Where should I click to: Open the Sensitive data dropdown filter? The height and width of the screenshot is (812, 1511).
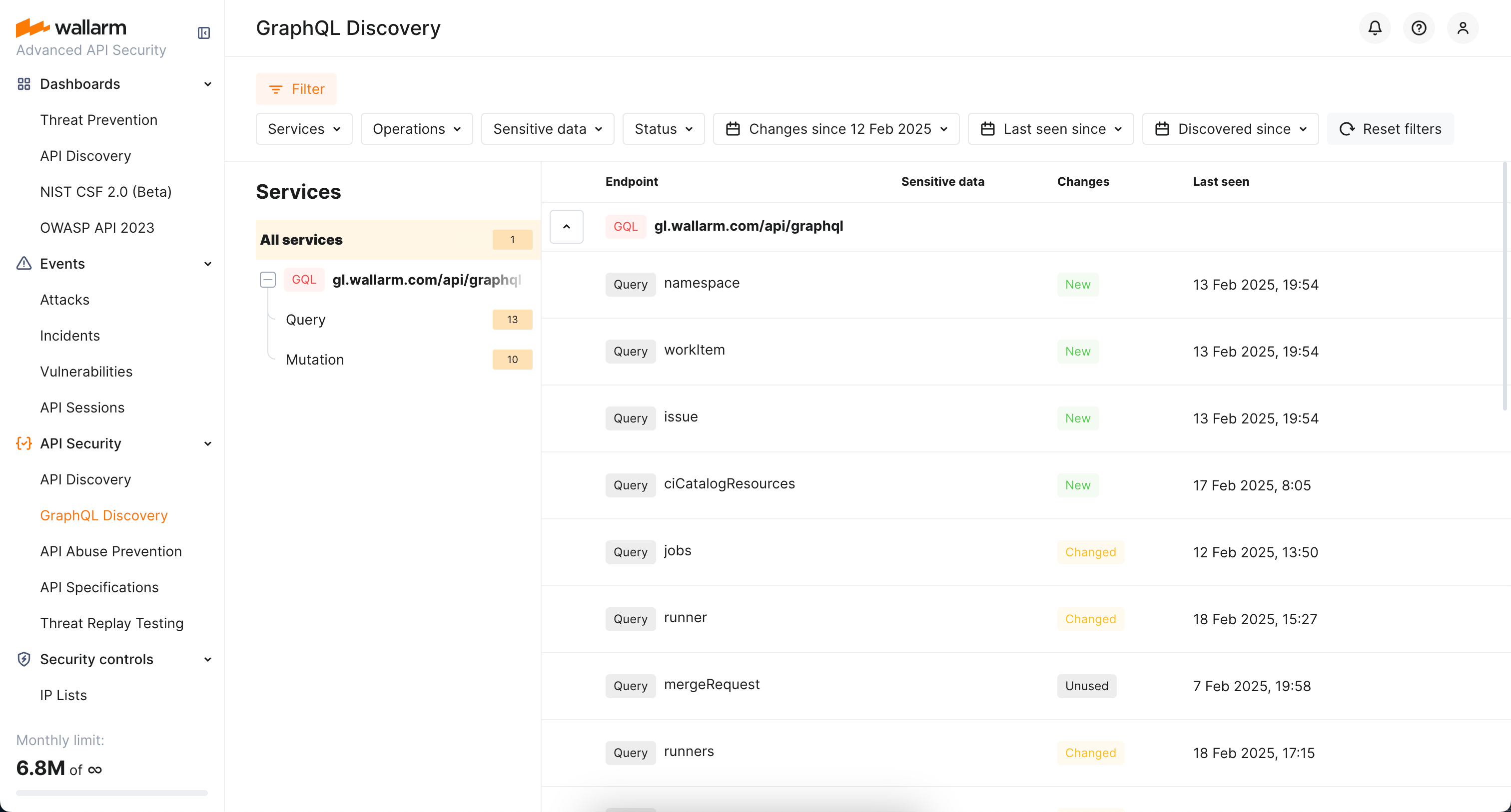547,129
